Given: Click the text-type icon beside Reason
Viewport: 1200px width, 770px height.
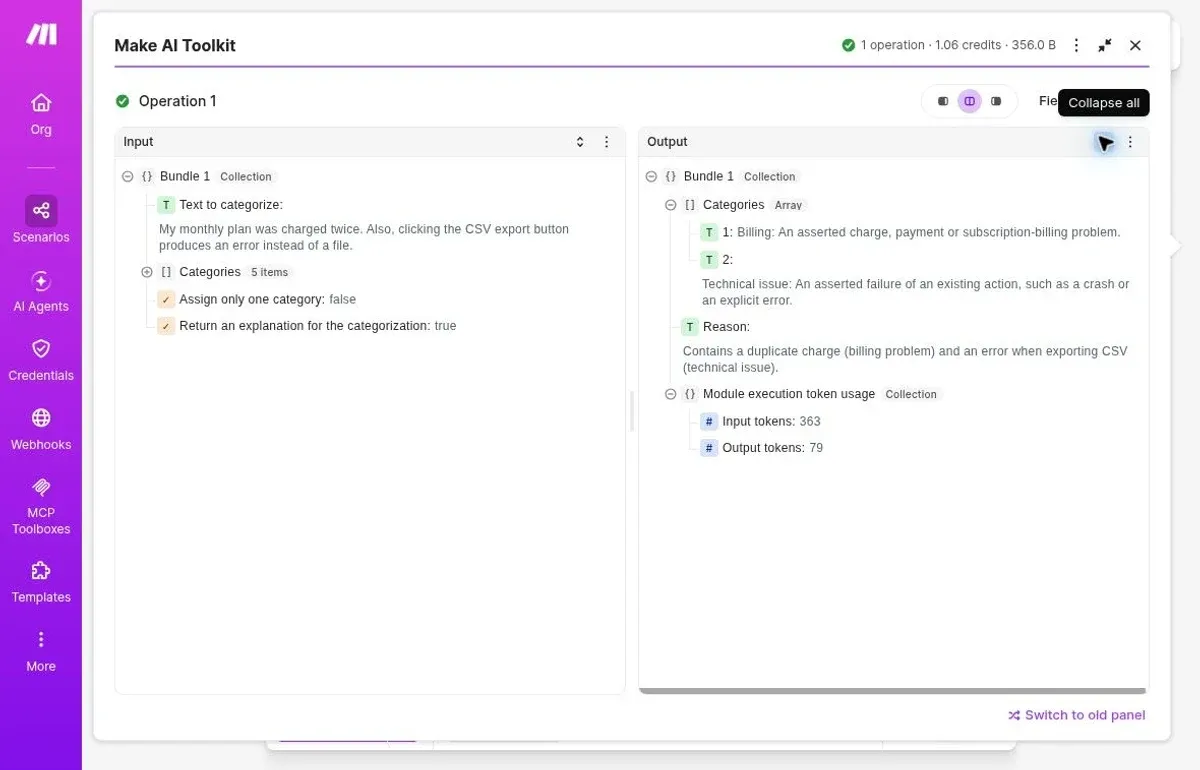Looking at the screenshot, I should (690, 327).
